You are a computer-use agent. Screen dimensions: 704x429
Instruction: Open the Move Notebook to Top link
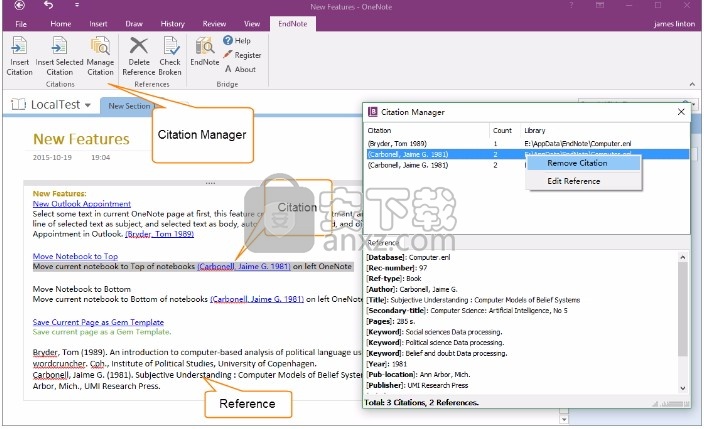75,256
